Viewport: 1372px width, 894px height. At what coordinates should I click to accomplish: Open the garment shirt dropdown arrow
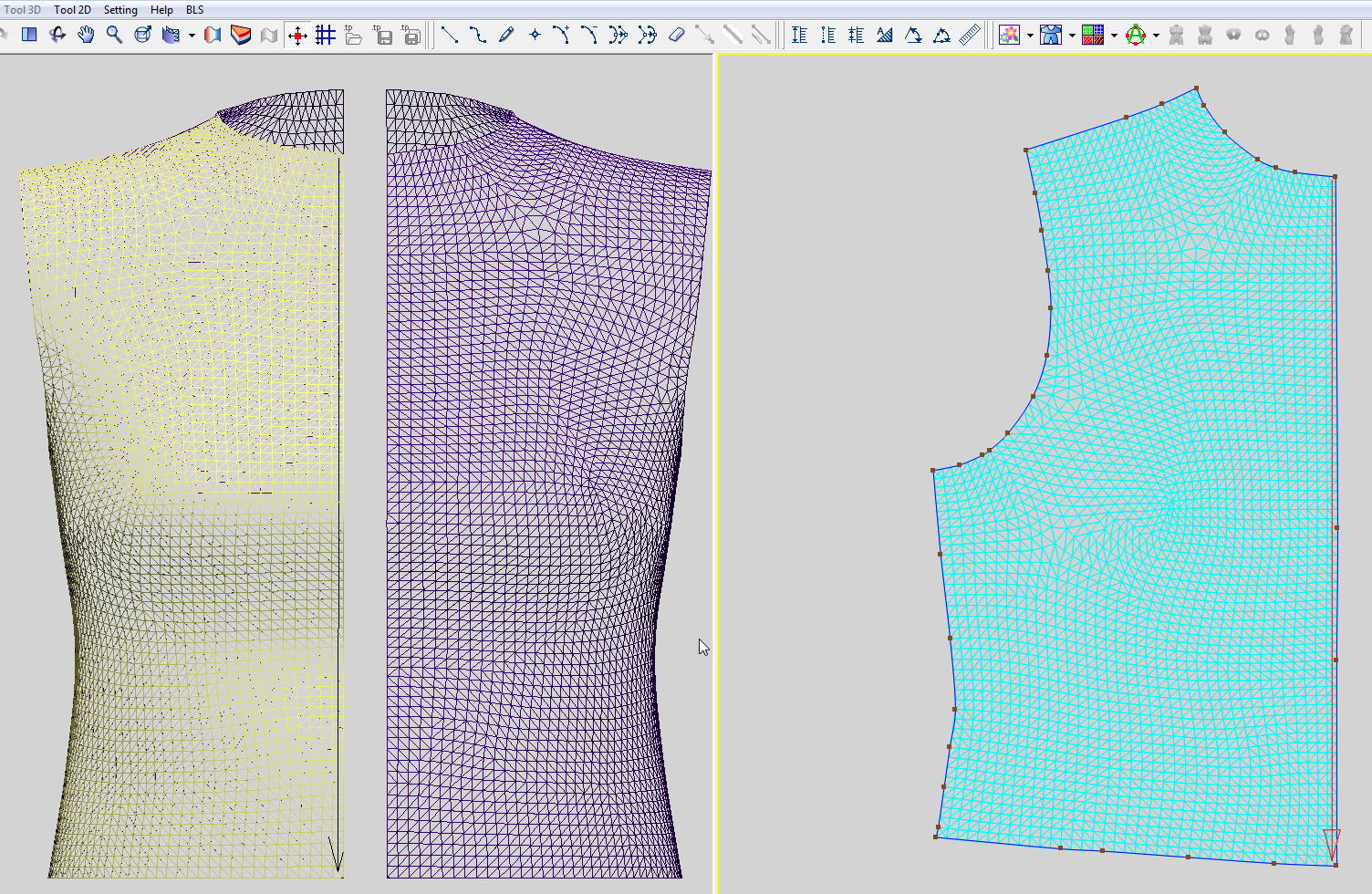[x=1072, y=36]
